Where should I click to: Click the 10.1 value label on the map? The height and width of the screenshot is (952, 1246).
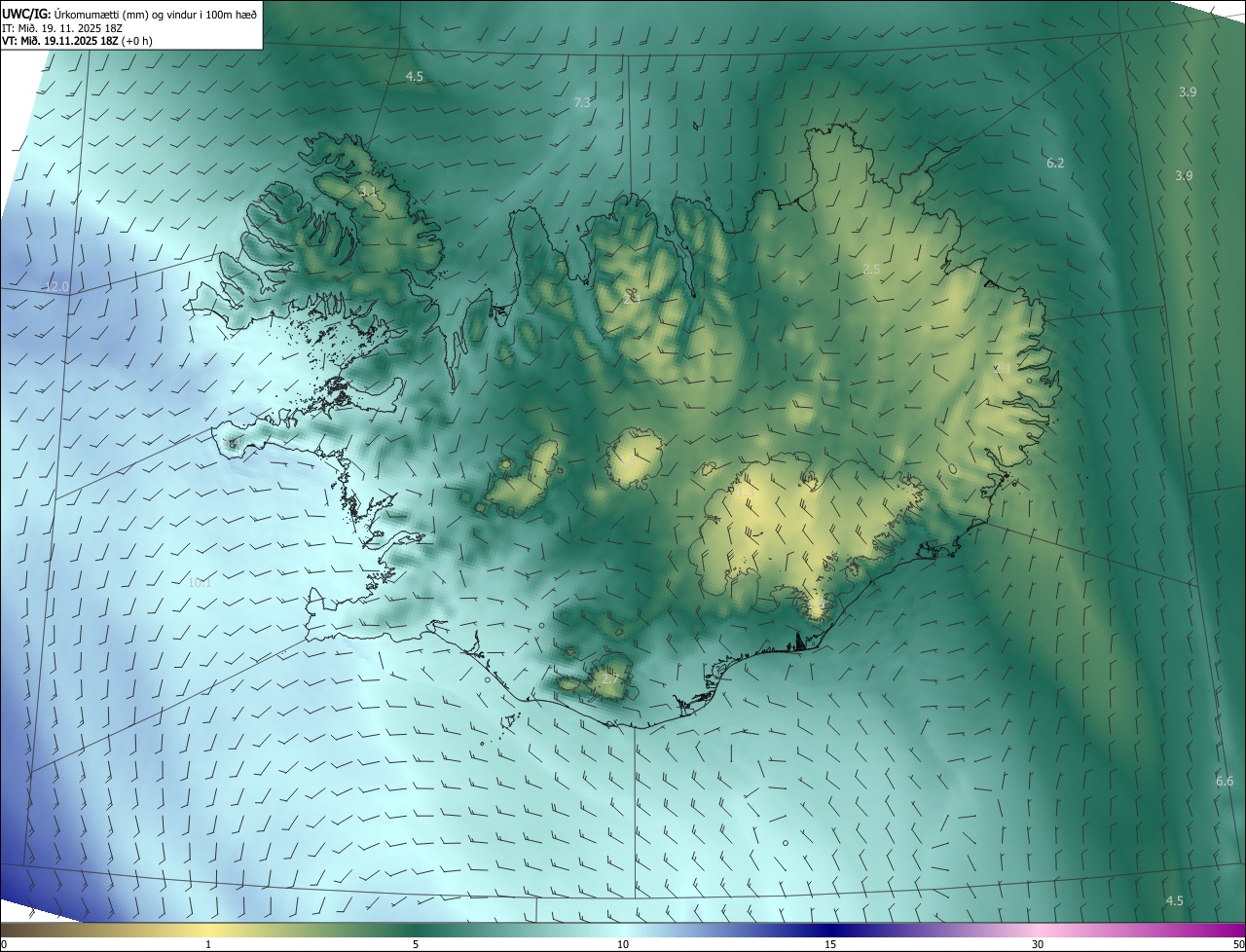click(200, 583)
